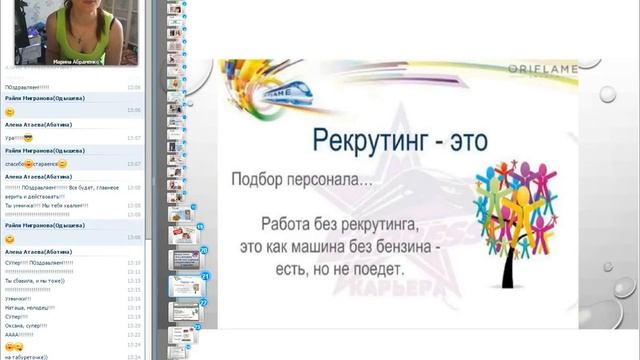The height and width of the screenshot is (360, 640).
Task: Go to slide thumbnail numbered 23
Action: (183, 336)
